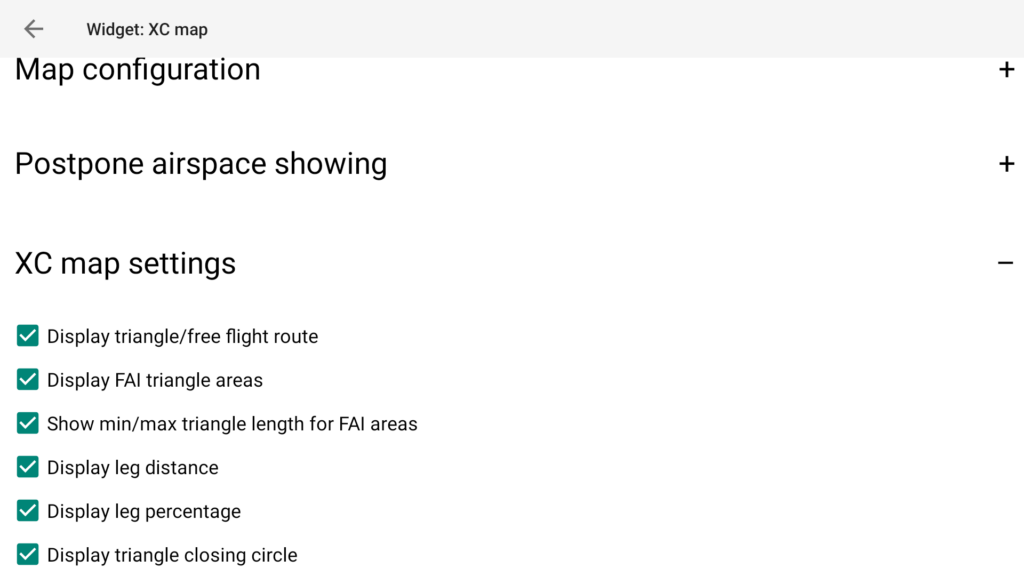Toggle the Display leg distance checkbox
This screenshot has height=576, width=1024.
click(28, 467)
